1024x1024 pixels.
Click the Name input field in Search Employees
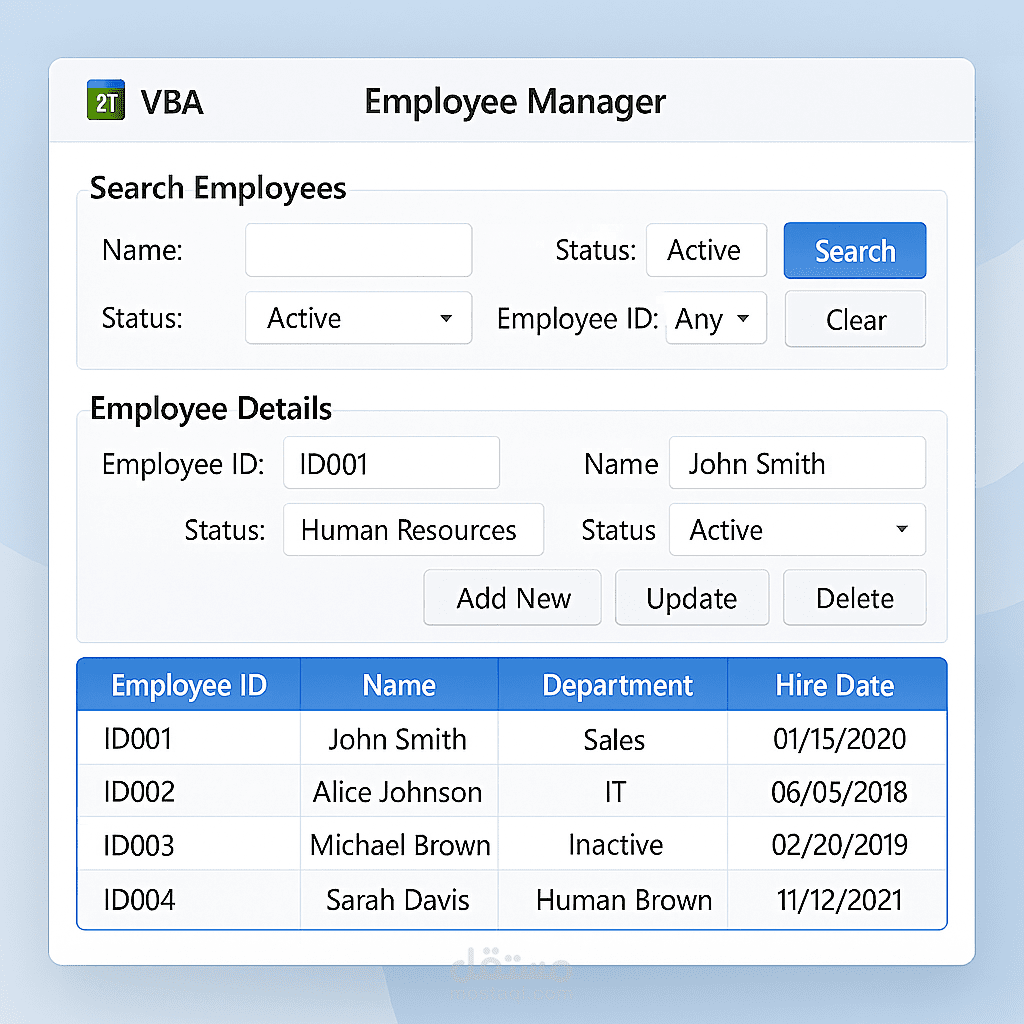(358, 250)
